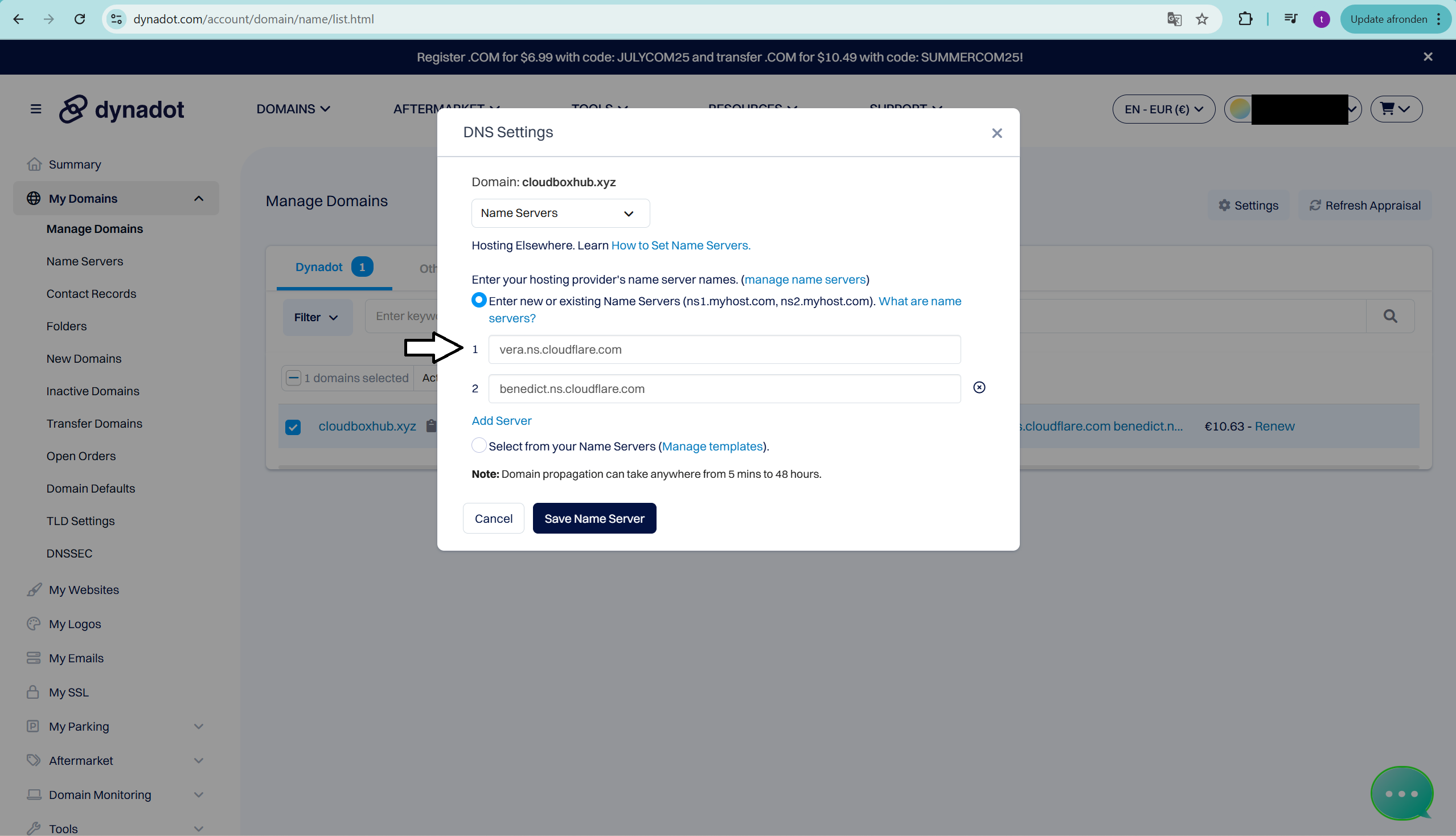Click name server 2 input field
Screen dimensions: 1456x836
pos(724,389)
